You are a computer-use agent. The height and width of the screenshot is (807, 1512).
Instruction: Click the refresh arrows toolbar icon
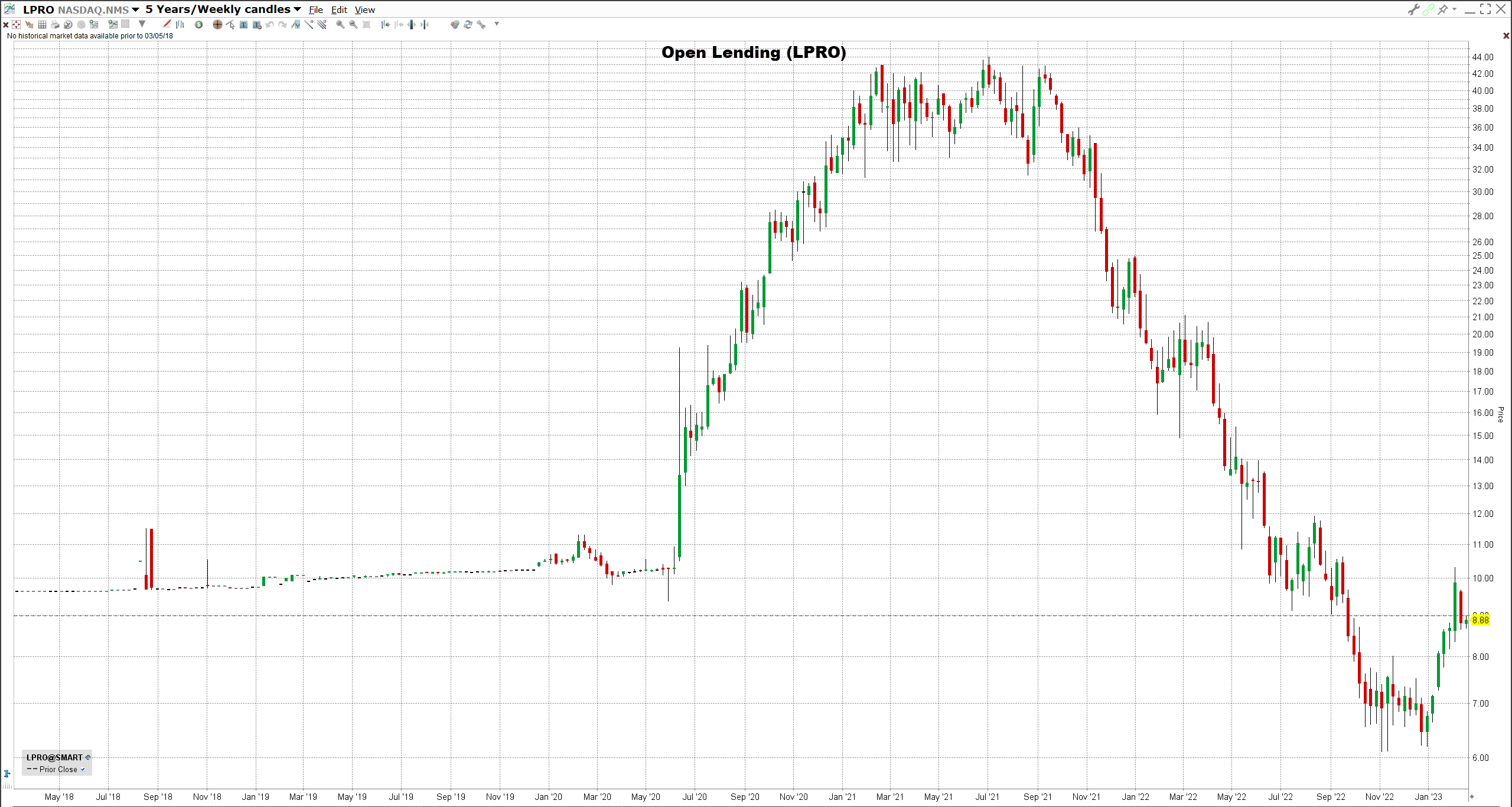468,25
